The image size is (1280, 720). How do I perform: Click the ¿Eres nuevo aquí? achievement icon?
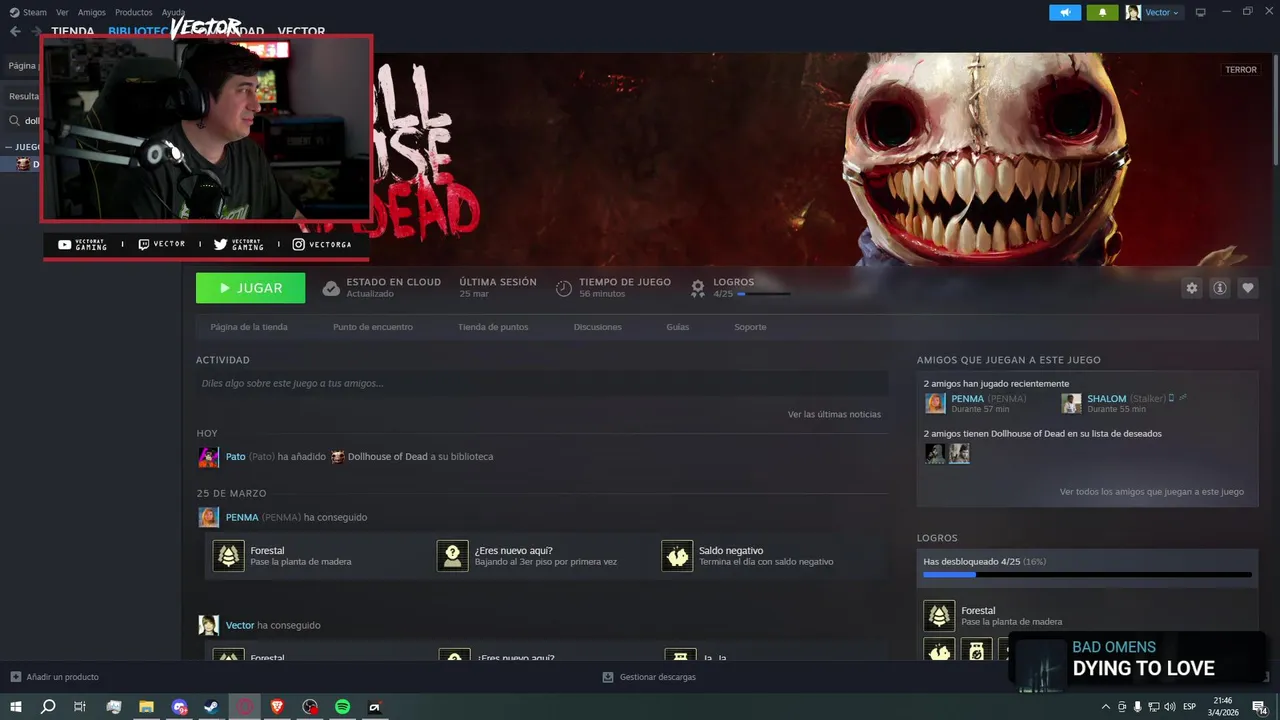[453, 556]
